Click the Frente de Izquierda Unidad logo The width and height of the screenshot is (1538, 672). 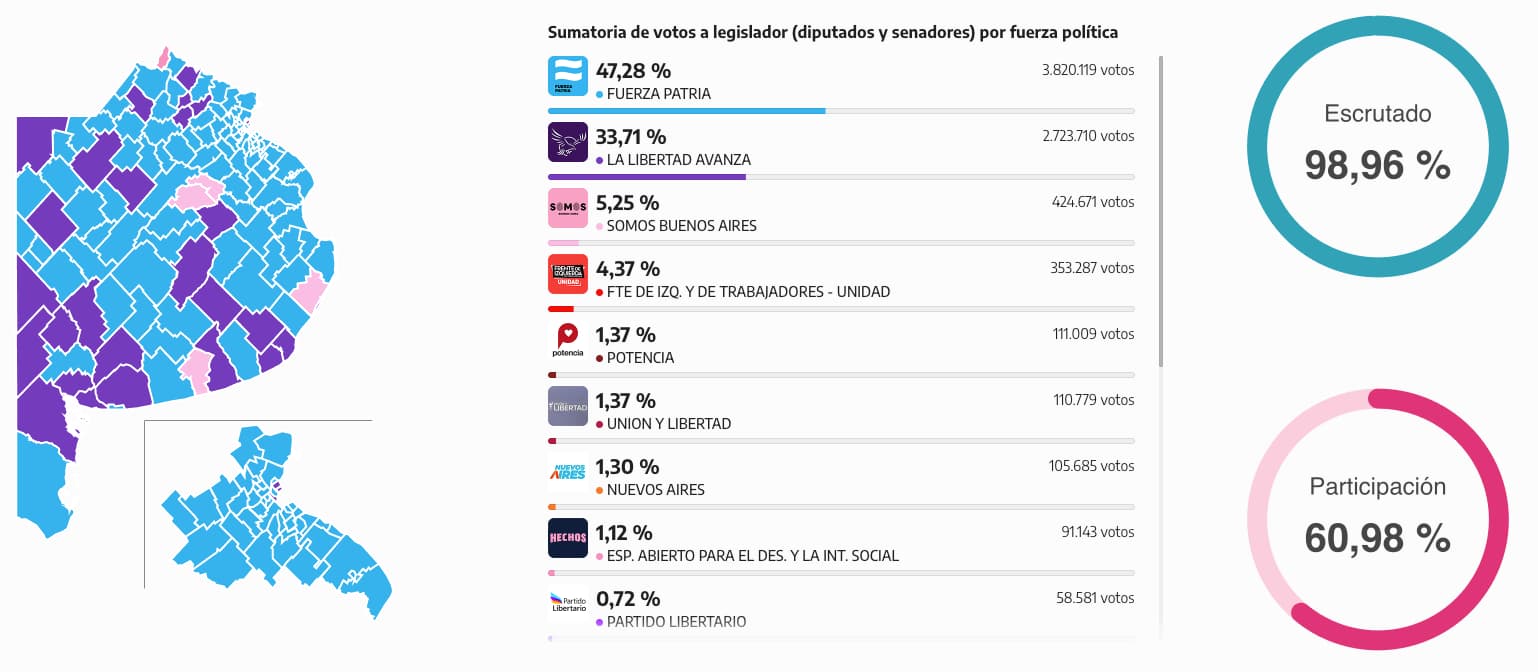pyautogui.click(x=568, y=274)
